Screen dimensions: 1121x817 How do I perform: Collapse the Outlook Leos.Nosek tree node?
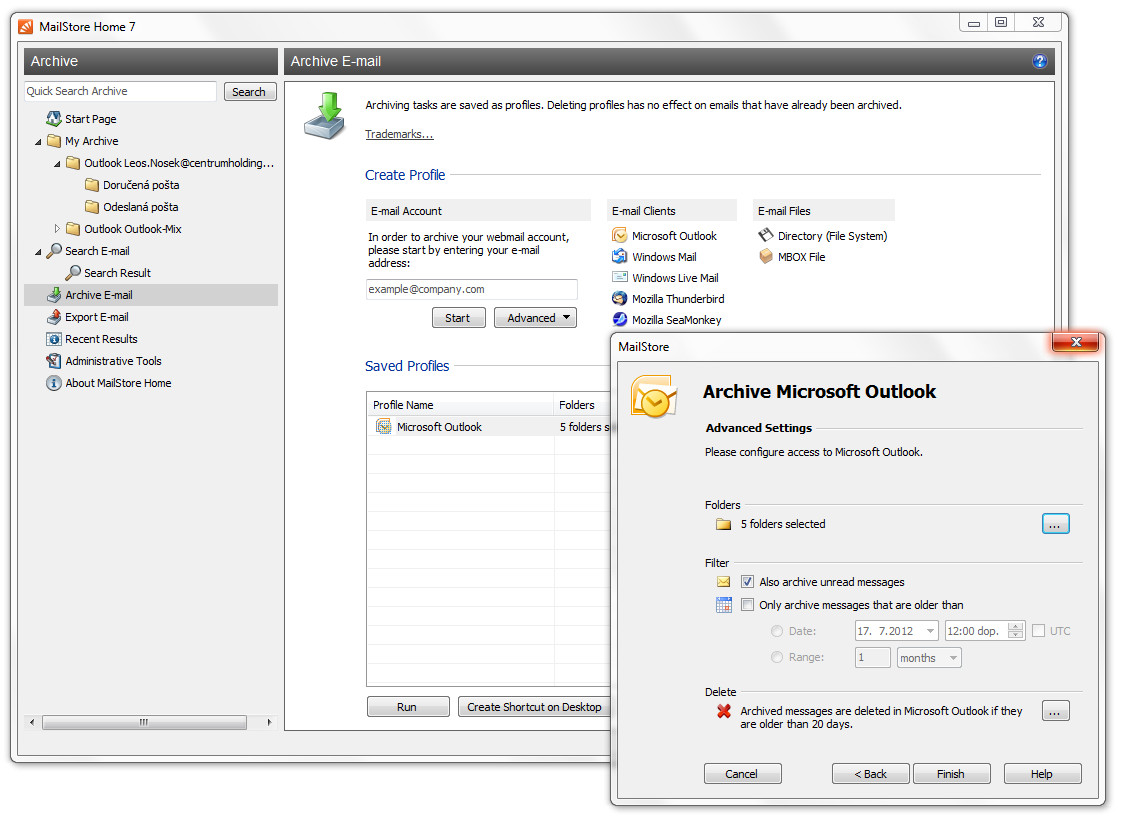[x=57, y=164]
